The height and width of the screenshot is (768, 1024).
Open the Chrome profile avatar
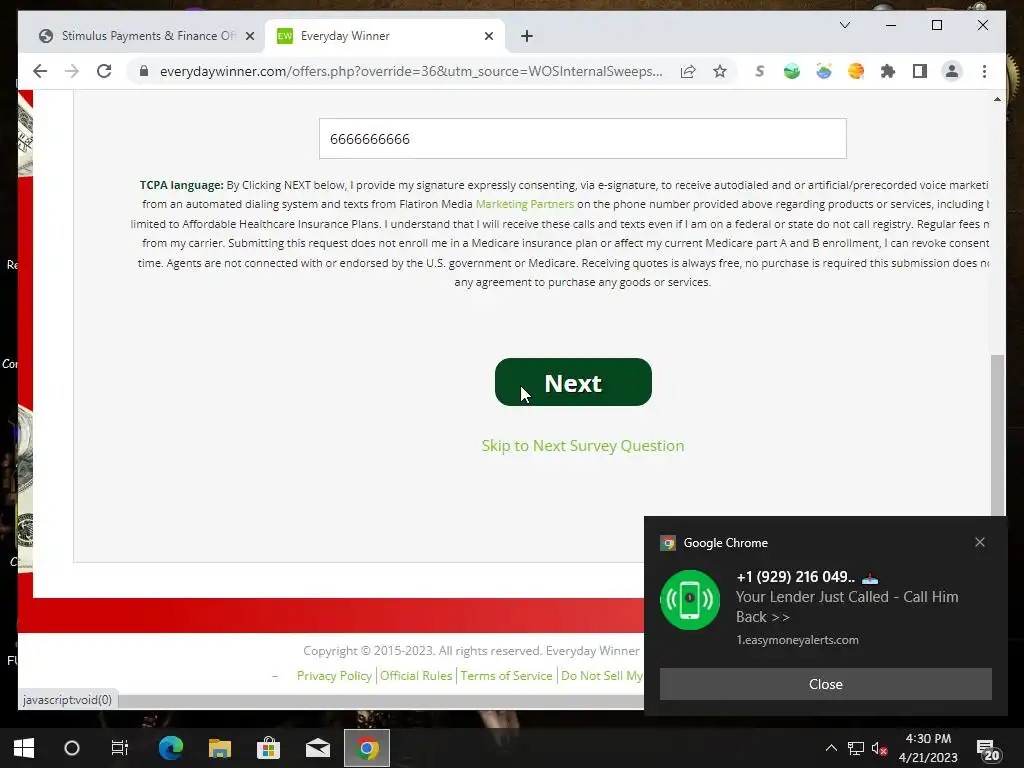pos(952,71)
